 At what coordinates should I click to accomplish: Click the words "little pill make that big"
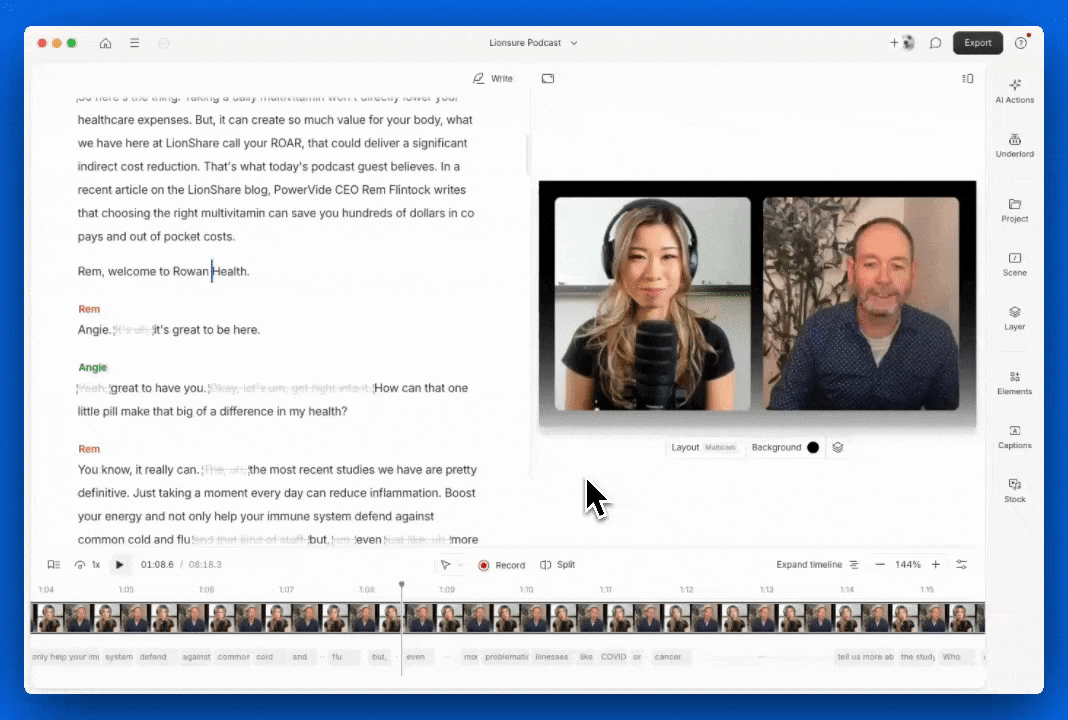(x=141, y=411)
